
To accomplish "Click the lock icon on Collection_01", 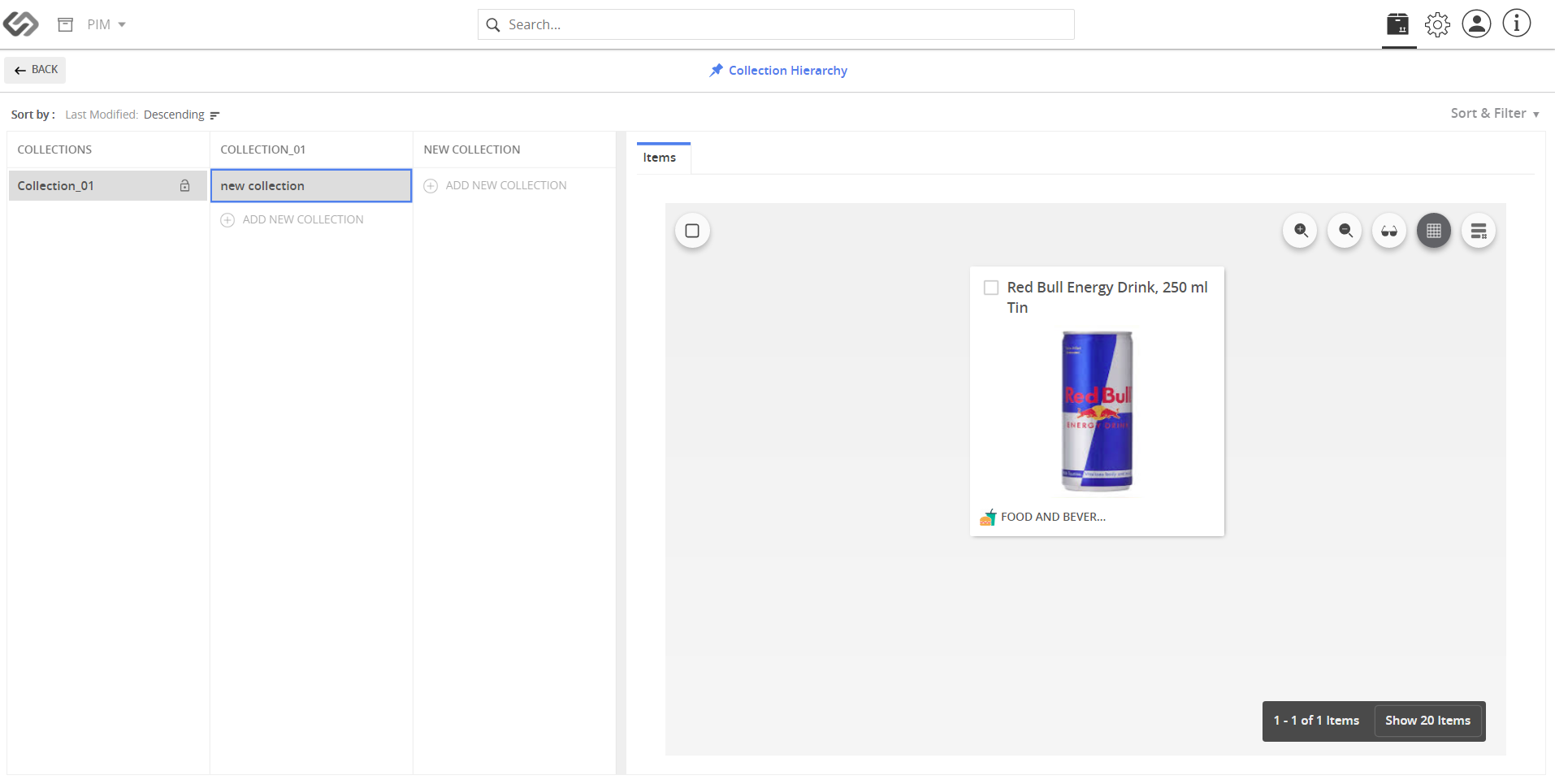I will tap(184, 186).
